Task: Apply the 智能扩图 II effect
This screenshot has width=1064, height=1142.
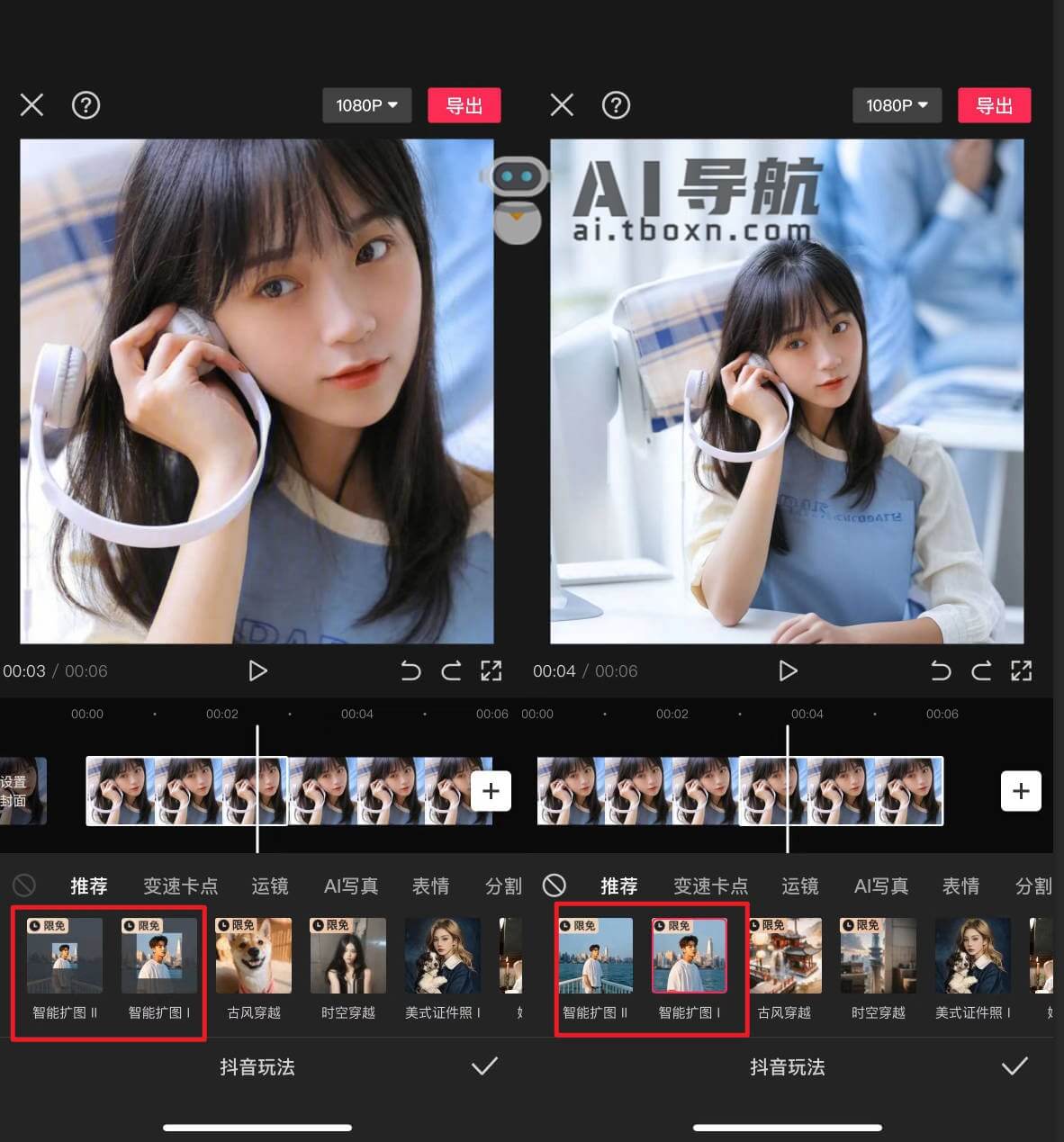Action: (63, 956)
